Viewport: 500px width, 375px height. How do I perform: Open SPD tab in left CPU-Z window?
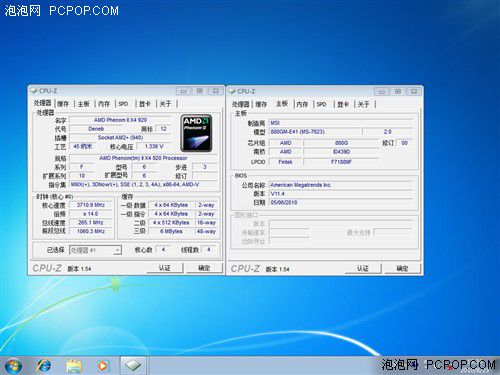(x=123, y=104)
